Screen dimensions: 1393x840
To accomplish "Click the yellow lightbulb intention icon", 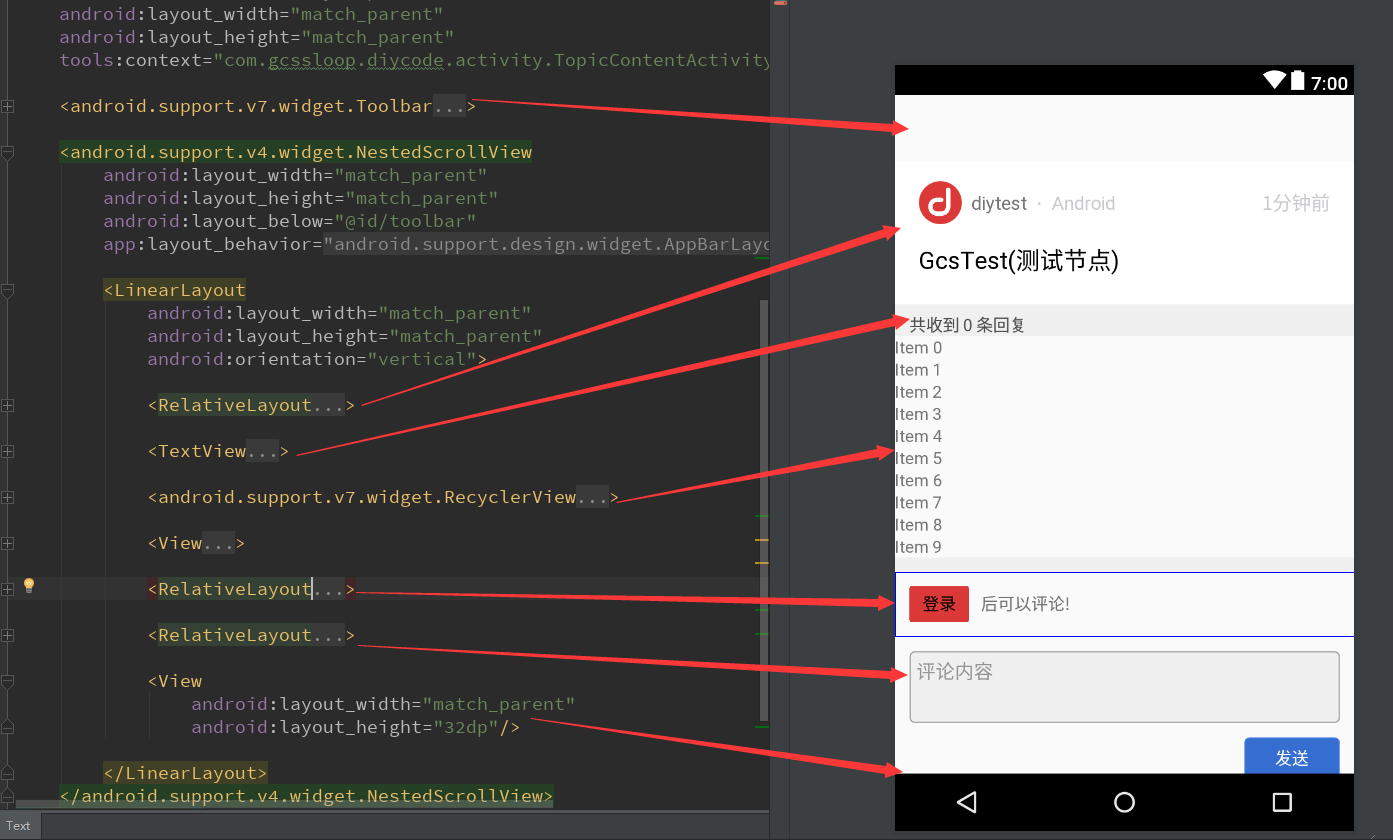I will (28, 585).
